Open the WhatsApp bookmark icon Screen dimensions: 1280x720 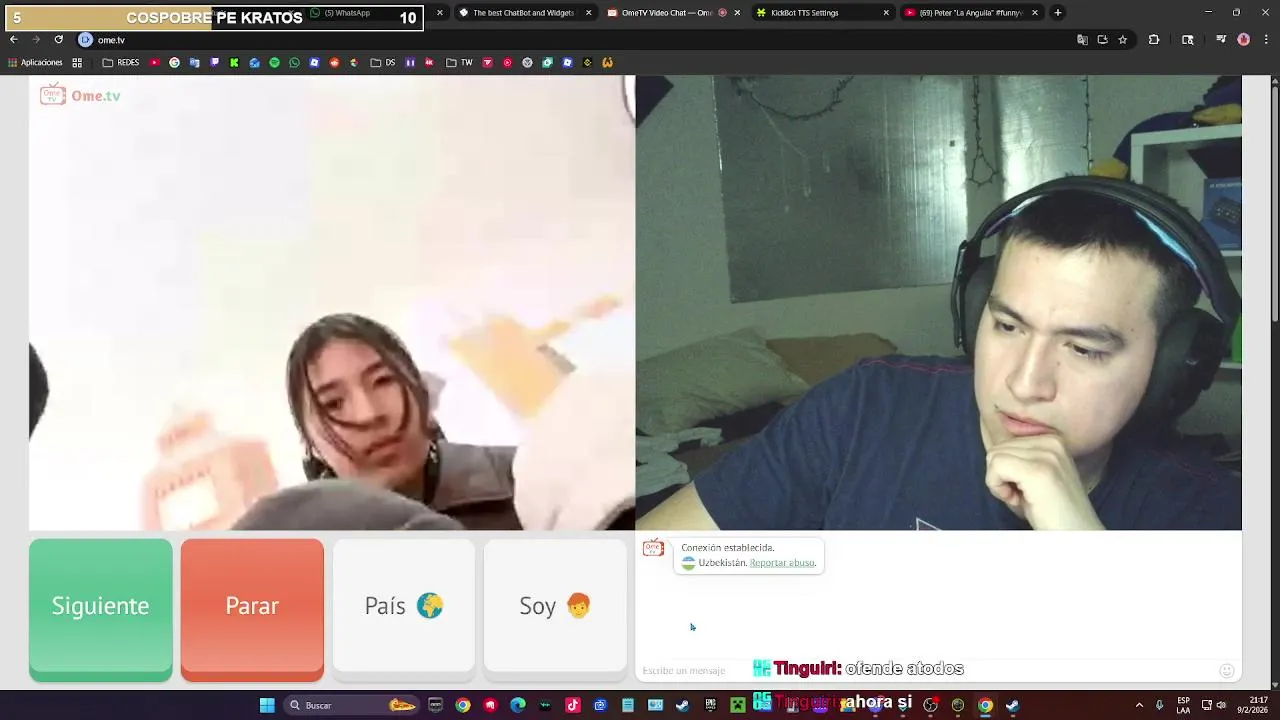click(294, 62)
